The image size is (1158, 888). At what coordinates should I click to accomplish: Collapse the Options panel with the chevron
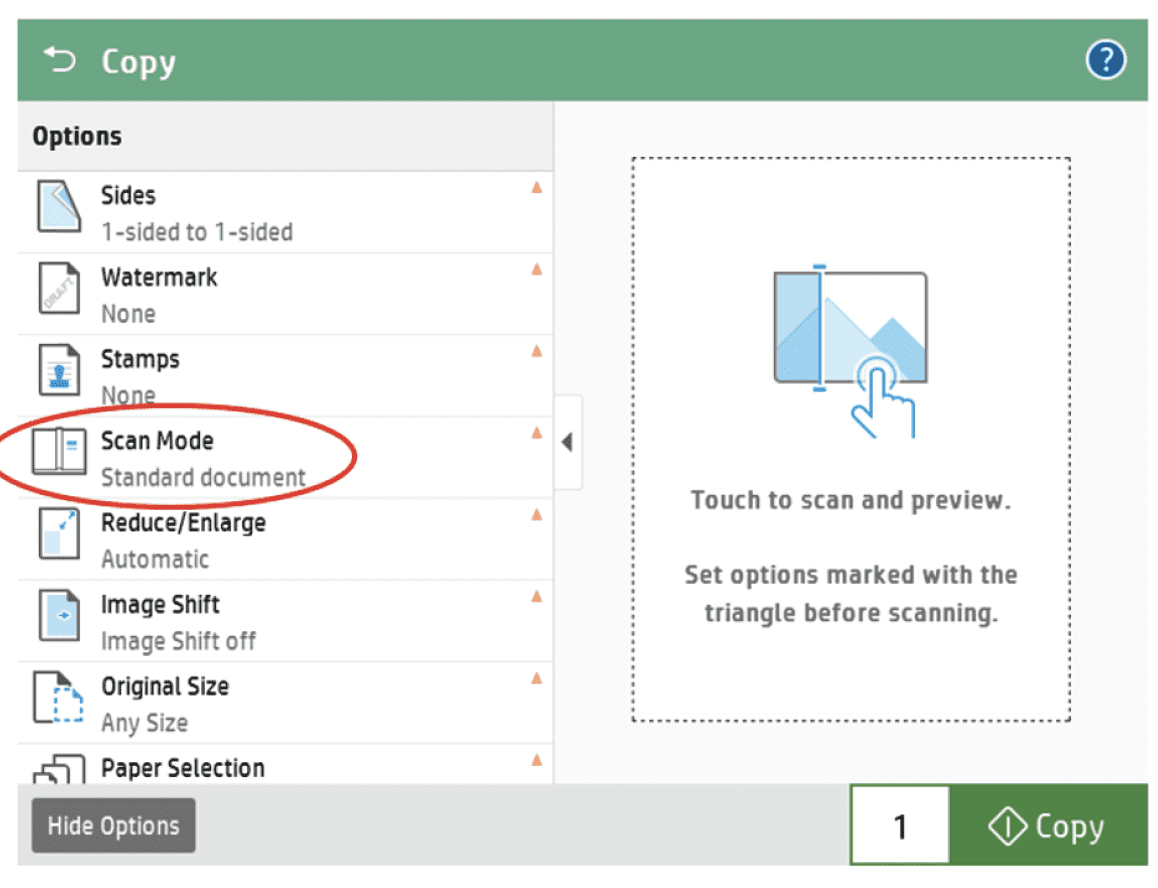566,442
